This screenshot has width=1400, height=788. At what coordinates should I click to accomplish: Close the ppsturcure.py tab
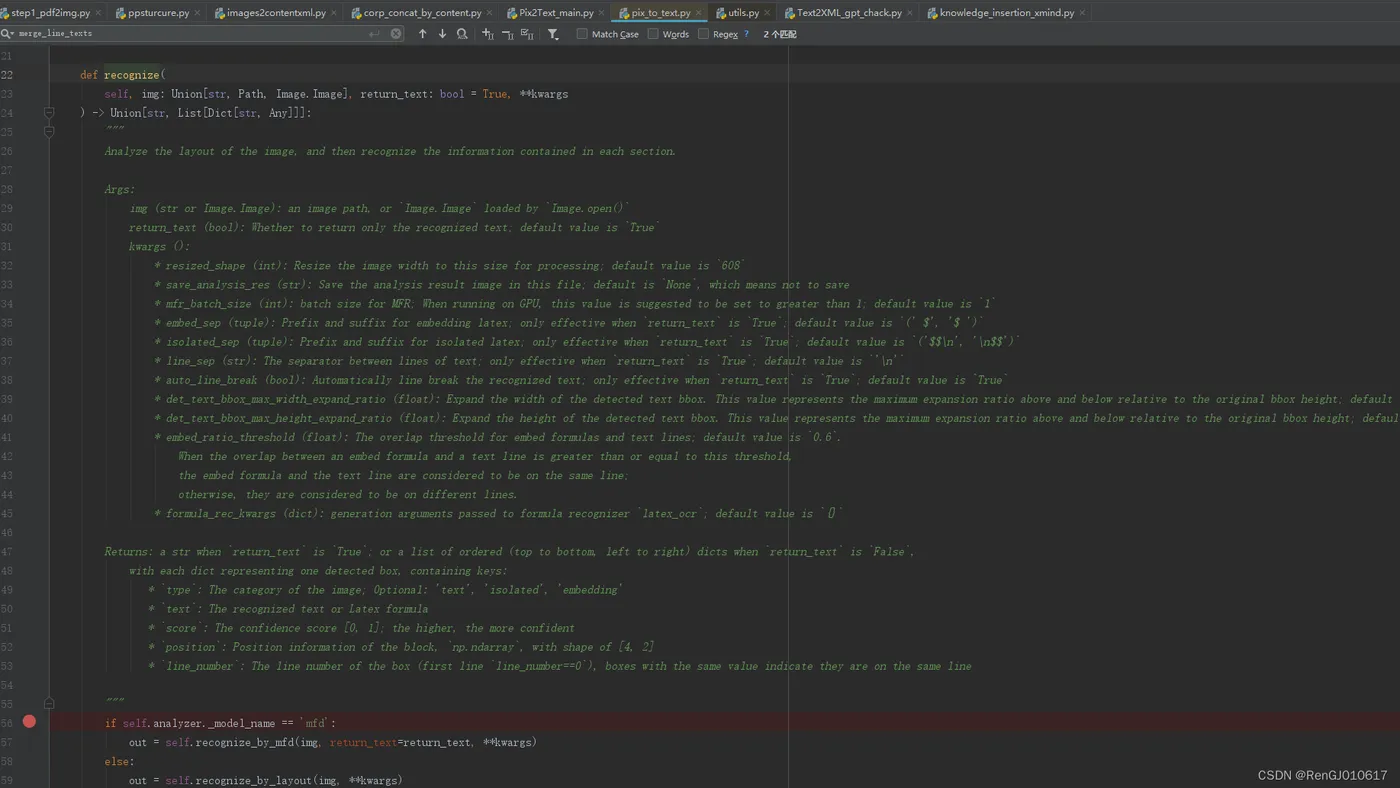(197, 13)
